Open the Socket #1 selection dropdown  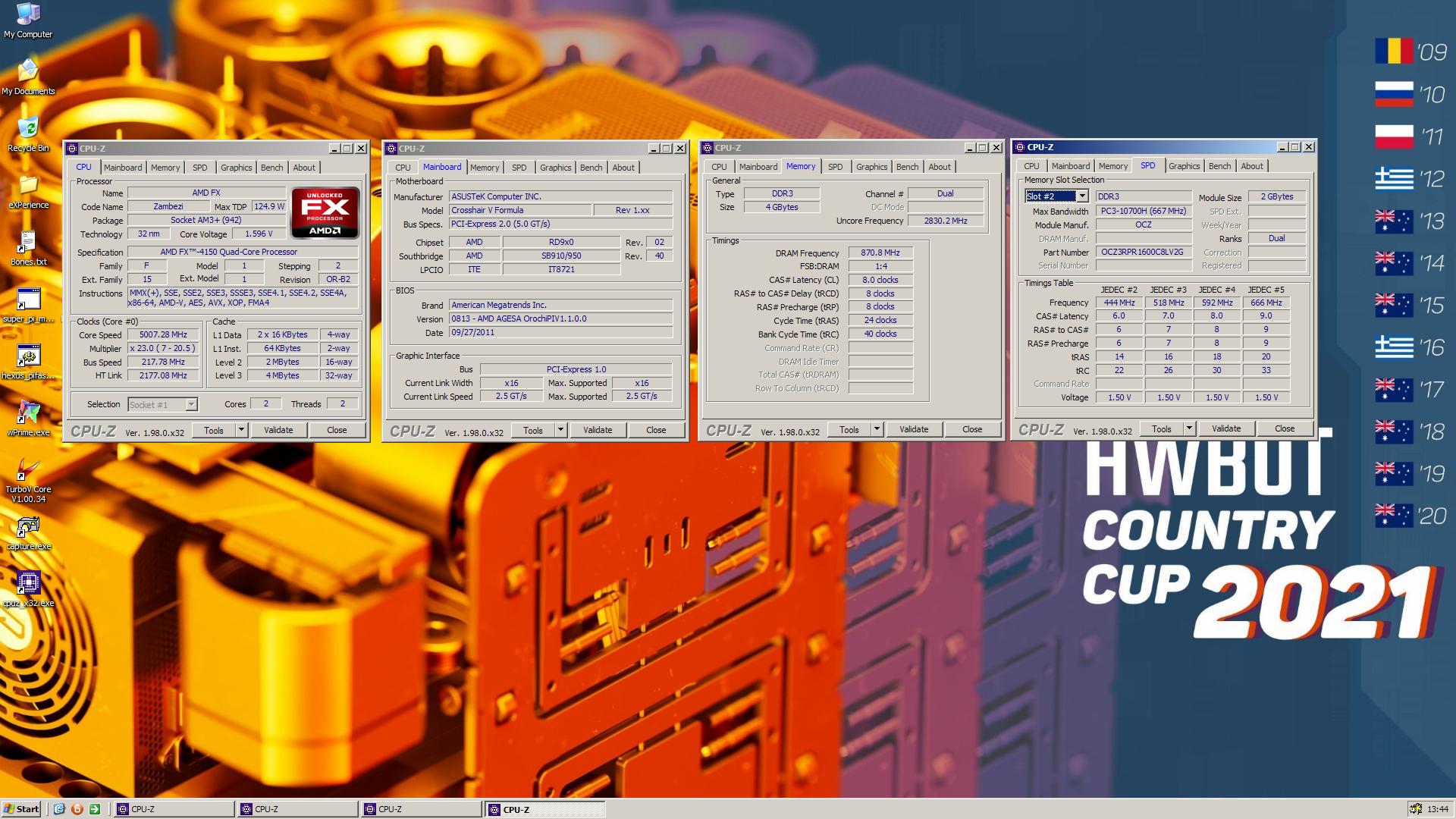191,405
